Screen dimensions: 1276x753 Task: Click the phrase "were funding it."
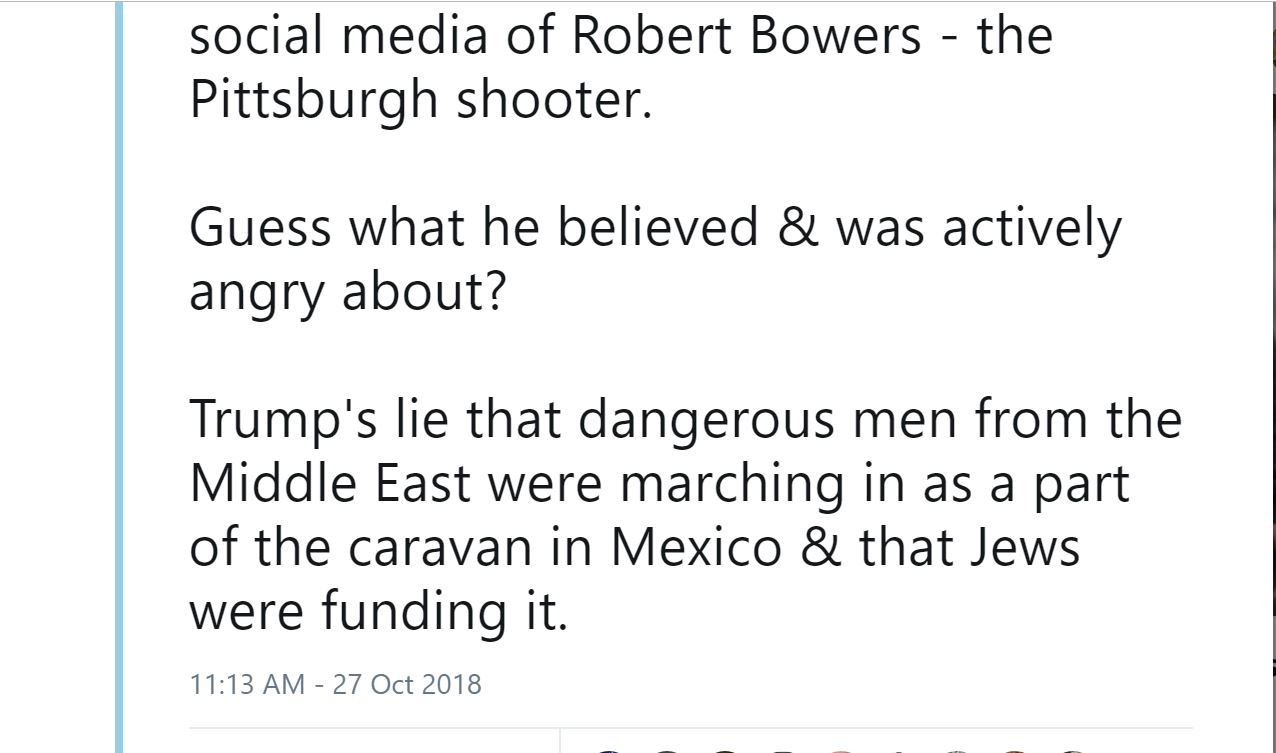[x=378, y=612]
